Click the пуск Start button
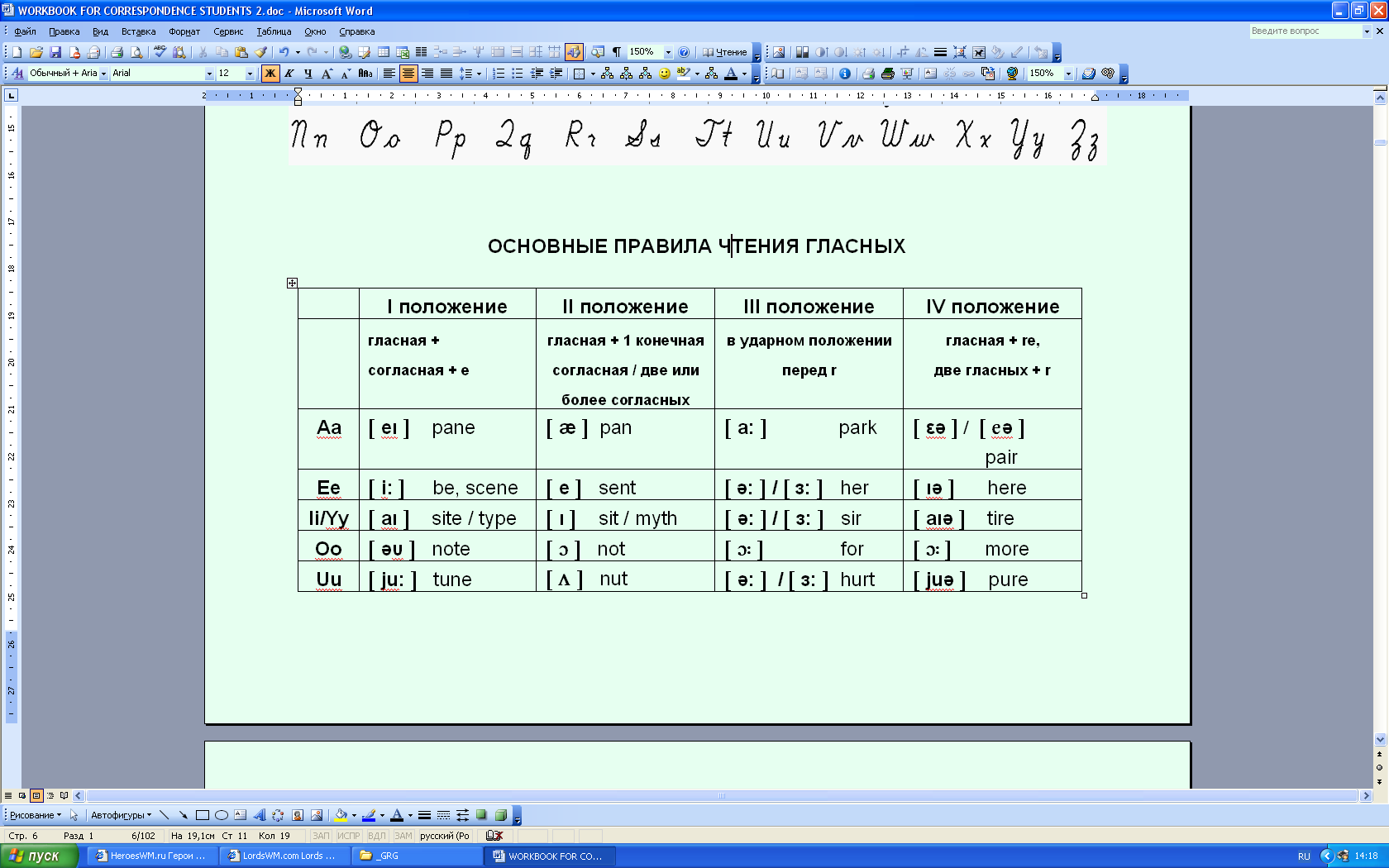 38,856
